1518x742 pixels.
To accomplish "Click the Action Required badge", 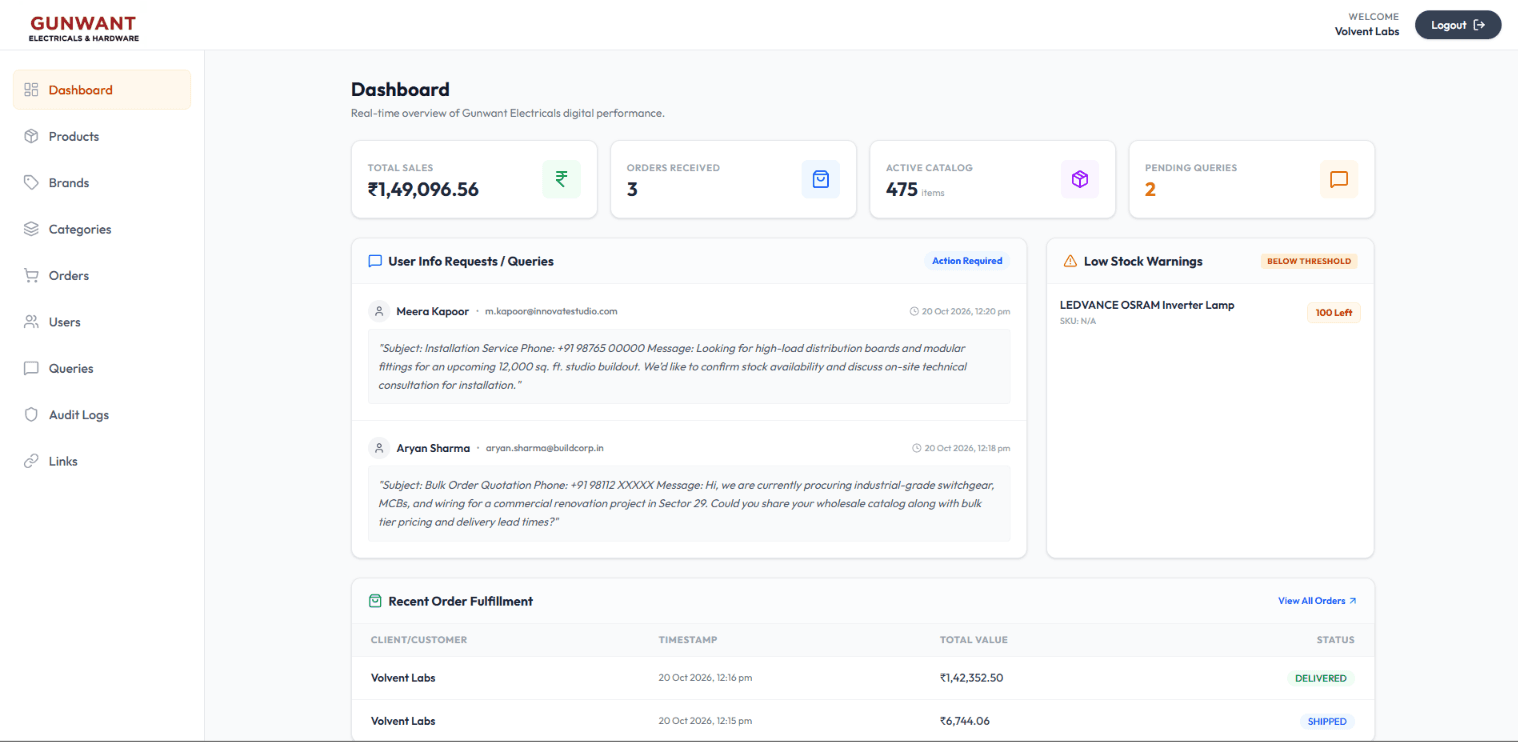I will (x=967, y=261).
